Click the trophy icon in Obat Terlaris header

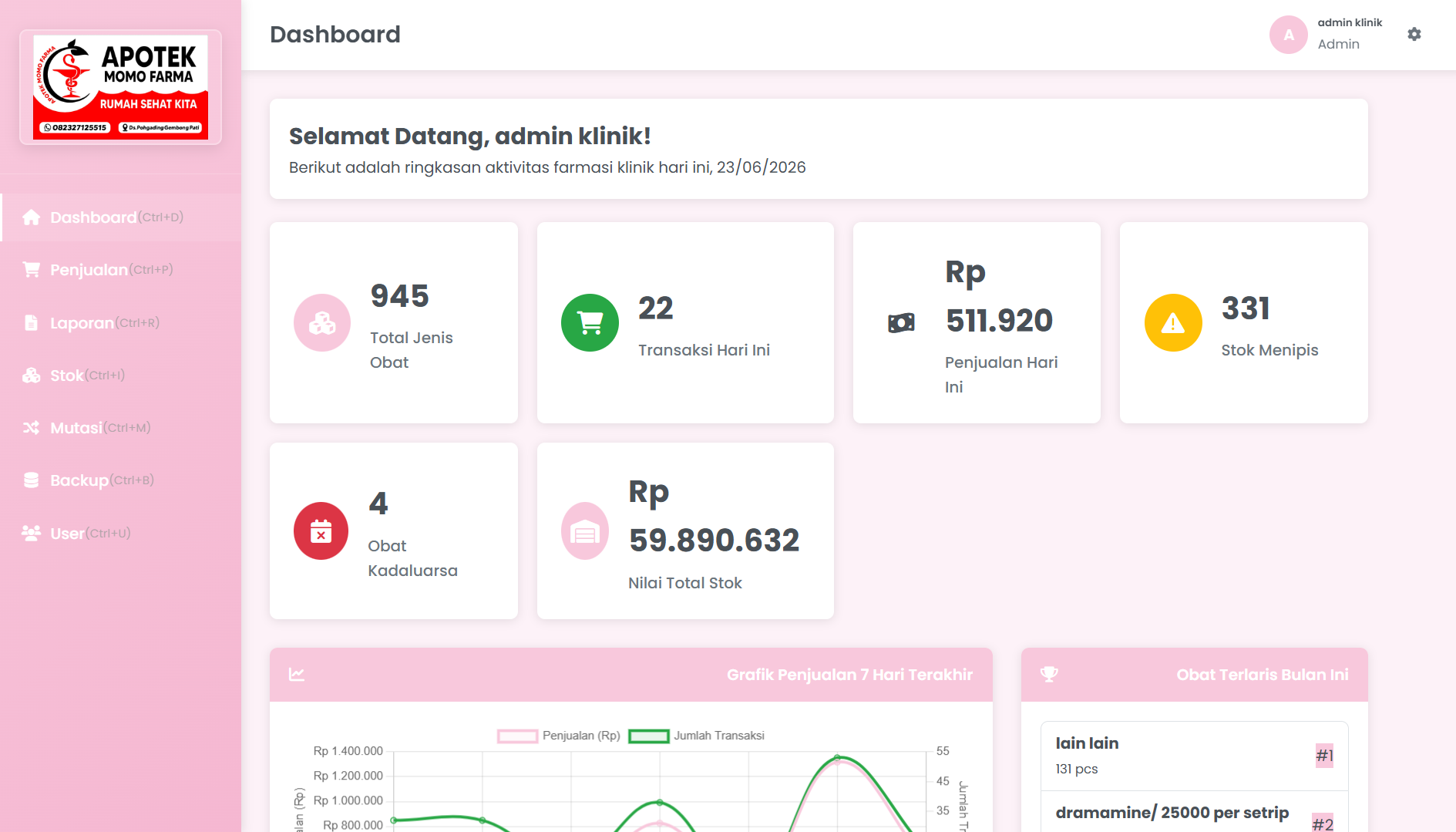pyautogui.click(x=1049, y=675)
